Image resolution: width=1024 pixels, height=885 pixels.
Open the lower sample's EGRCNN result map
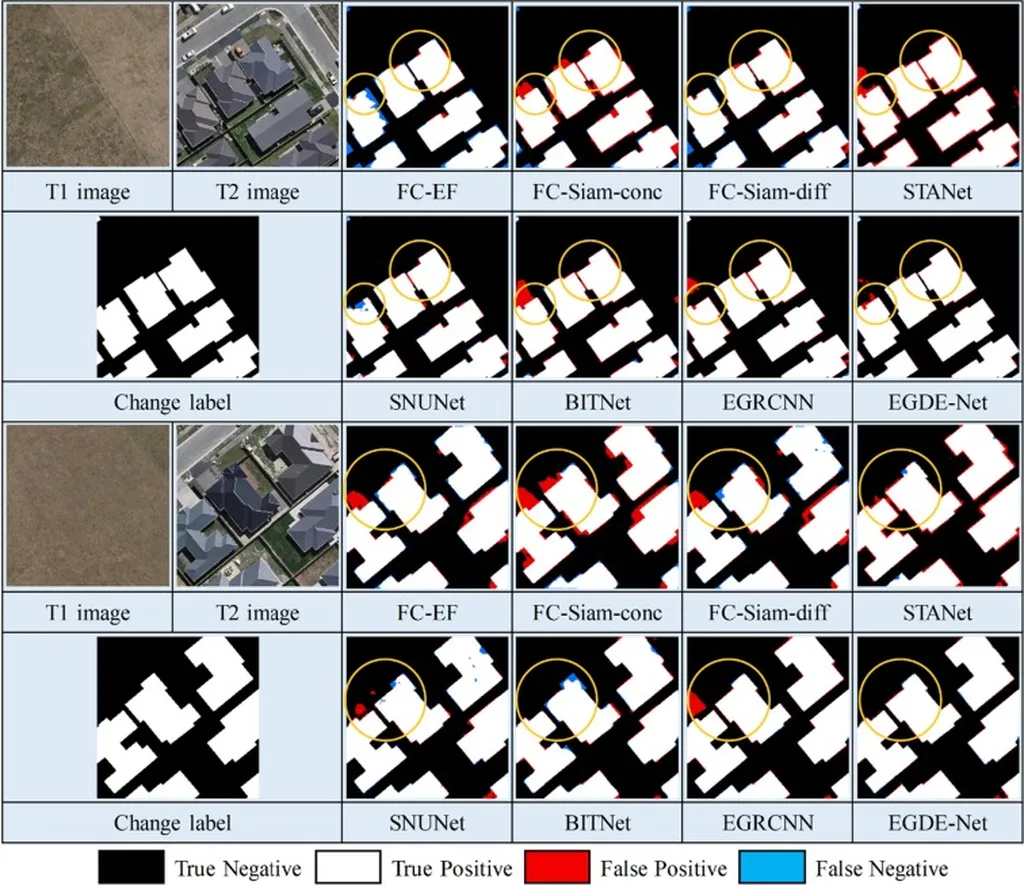767,718
